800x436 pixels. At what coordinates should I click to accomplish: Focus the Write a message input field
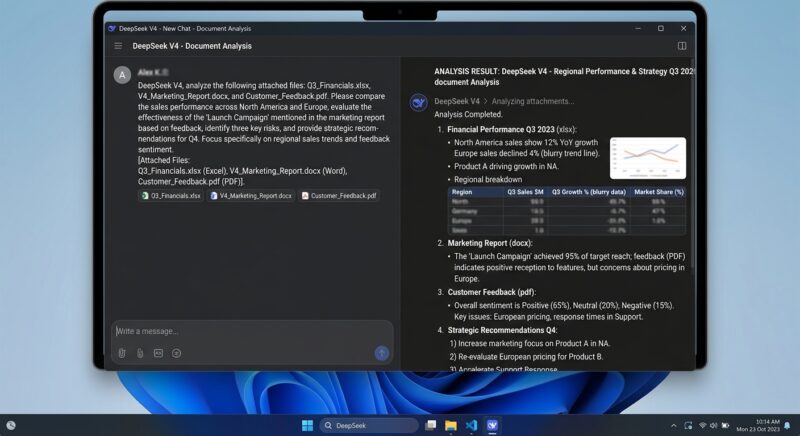click(x=252, y=331)
